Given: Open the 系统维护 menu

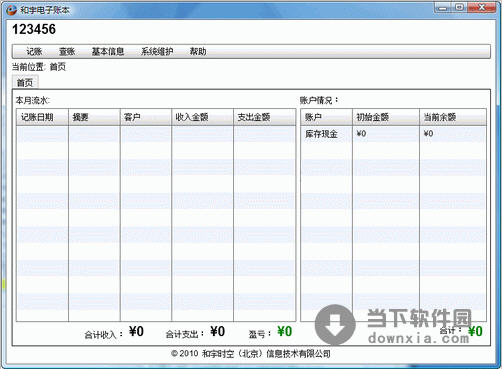Looking at the screenshot, I should 157,52.
